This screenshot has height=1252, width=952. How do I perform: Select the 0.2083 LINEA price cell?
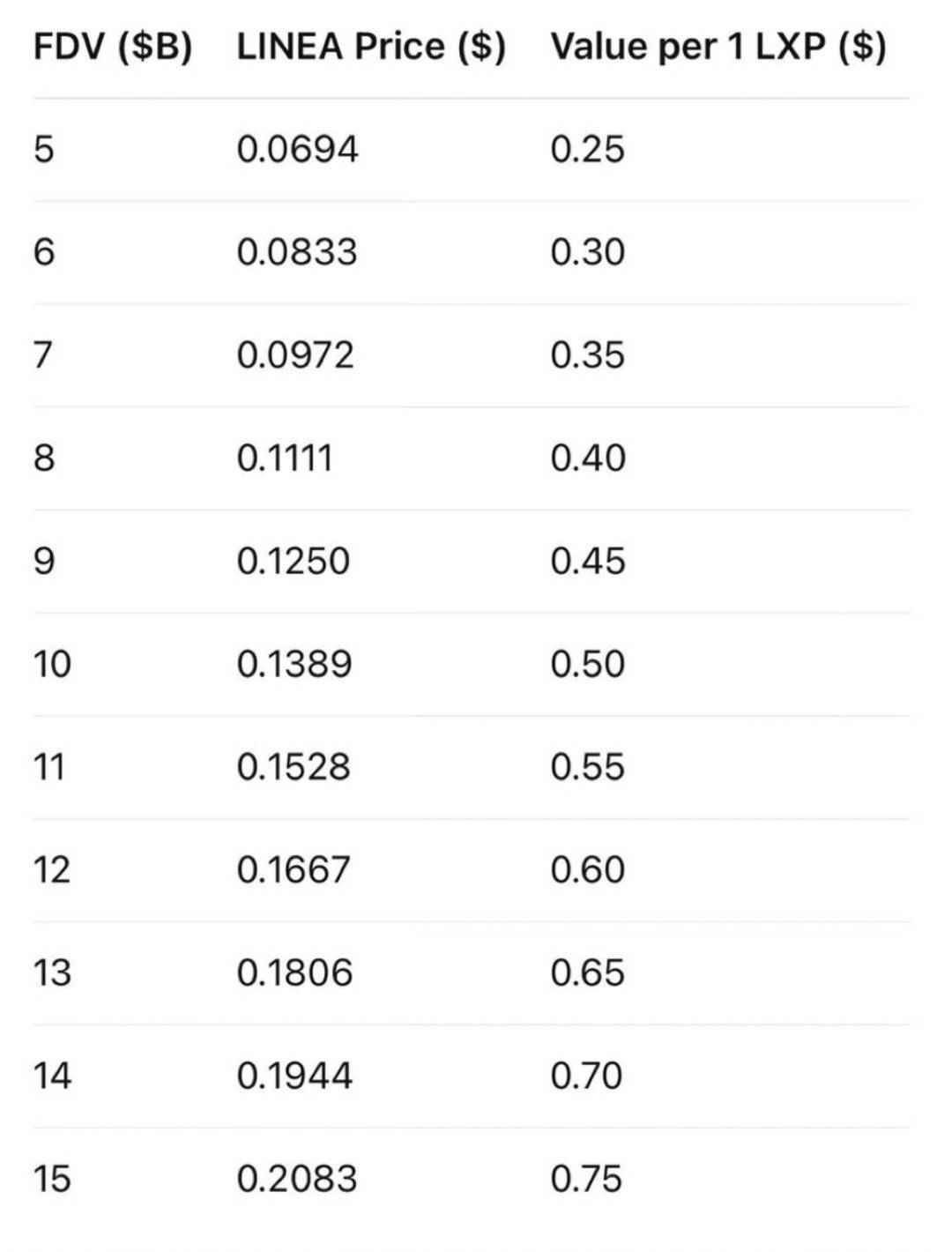tap(297, 1179)
